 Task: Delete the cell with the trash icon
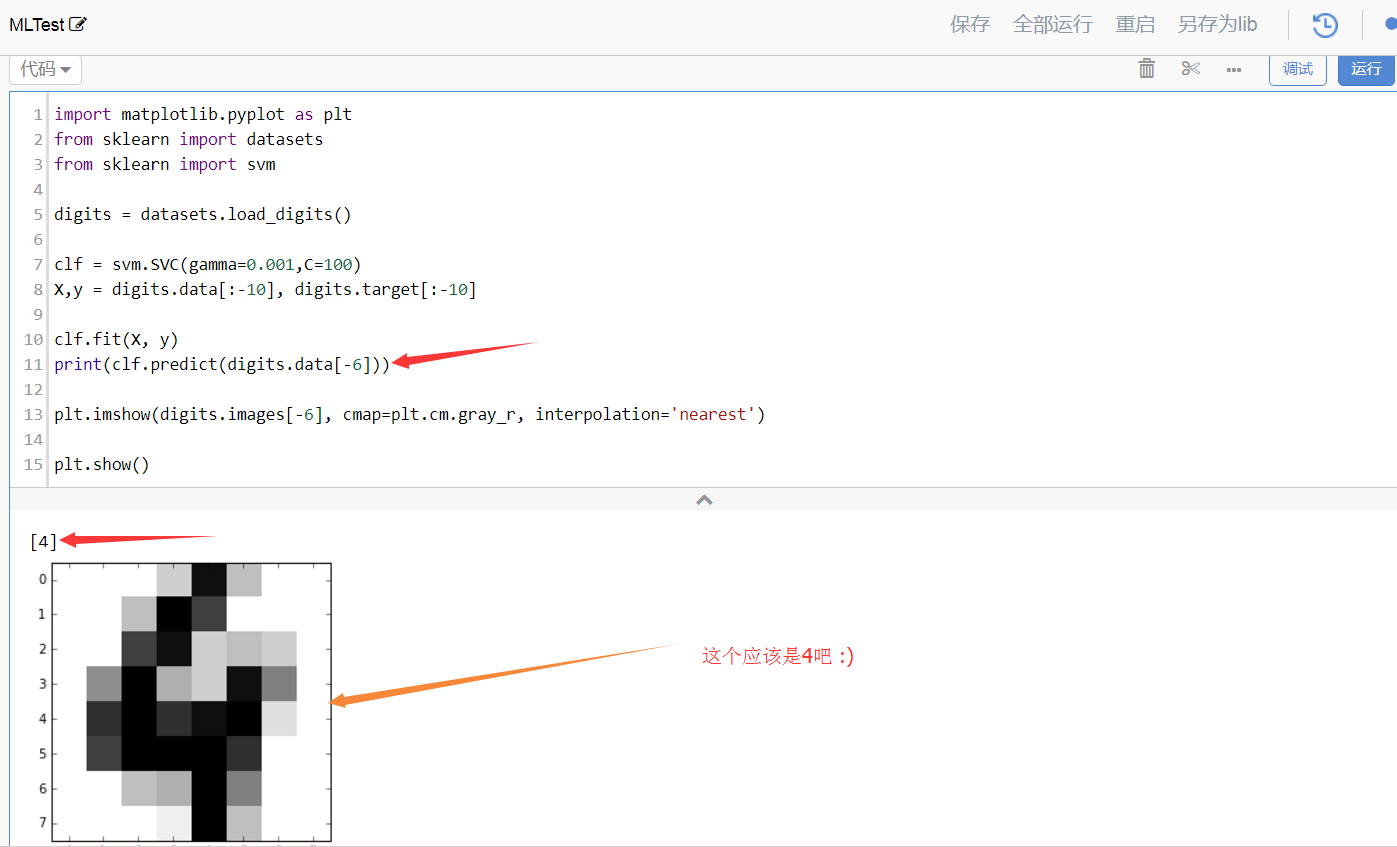click(x=1147, y=69)
